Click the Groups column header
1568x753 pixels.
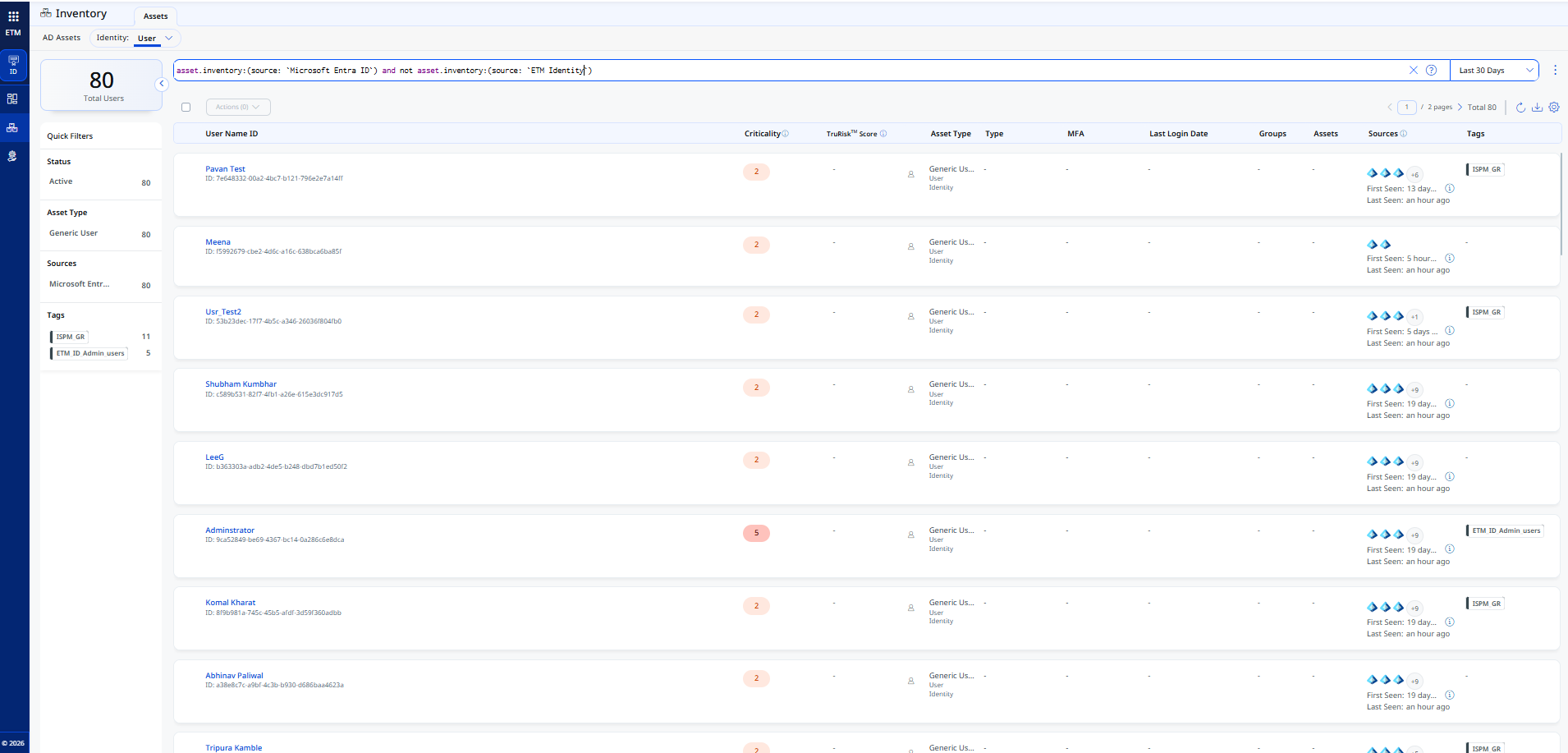1272,134
